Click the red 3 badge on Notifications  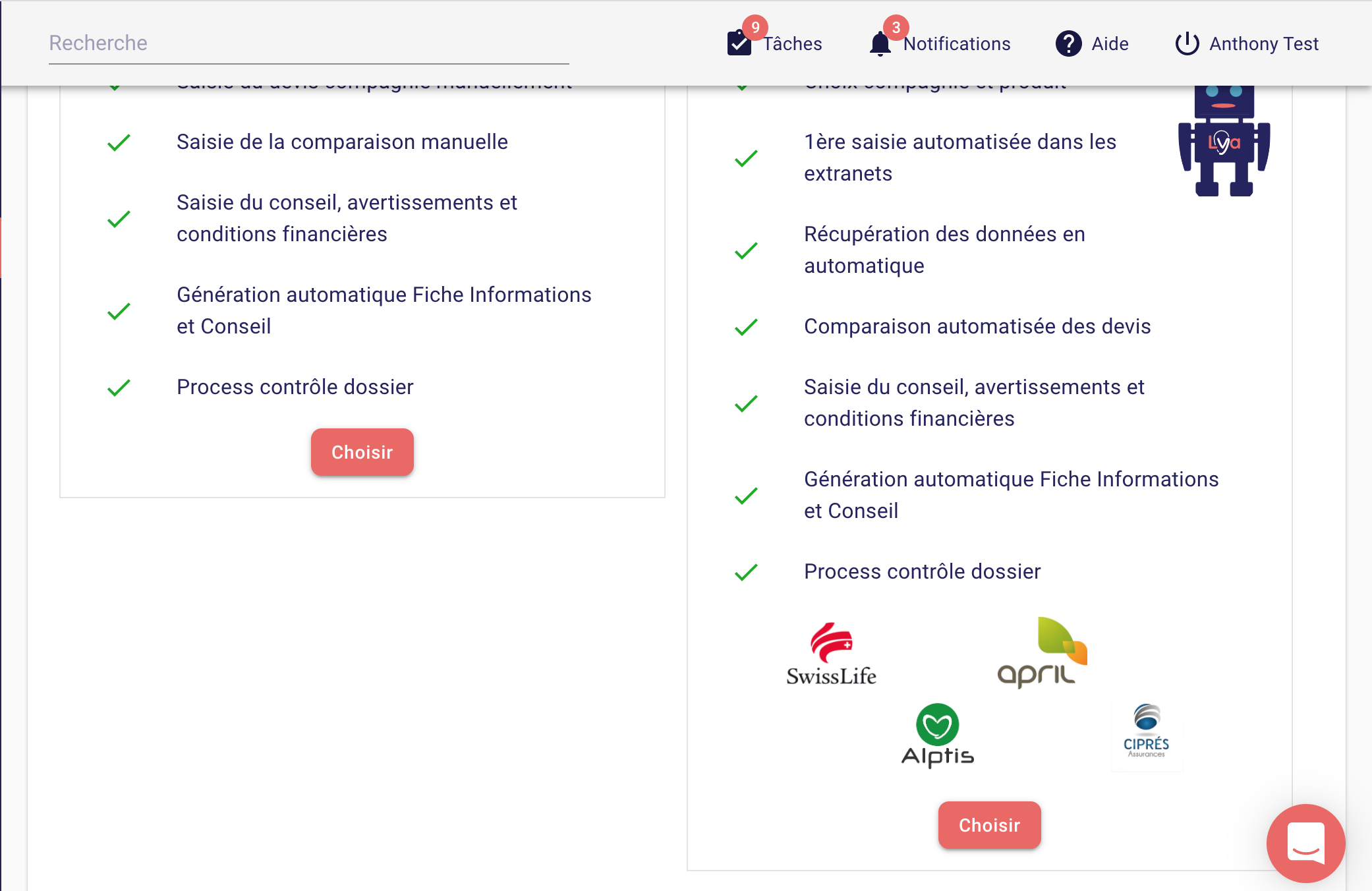pos(896,28)
